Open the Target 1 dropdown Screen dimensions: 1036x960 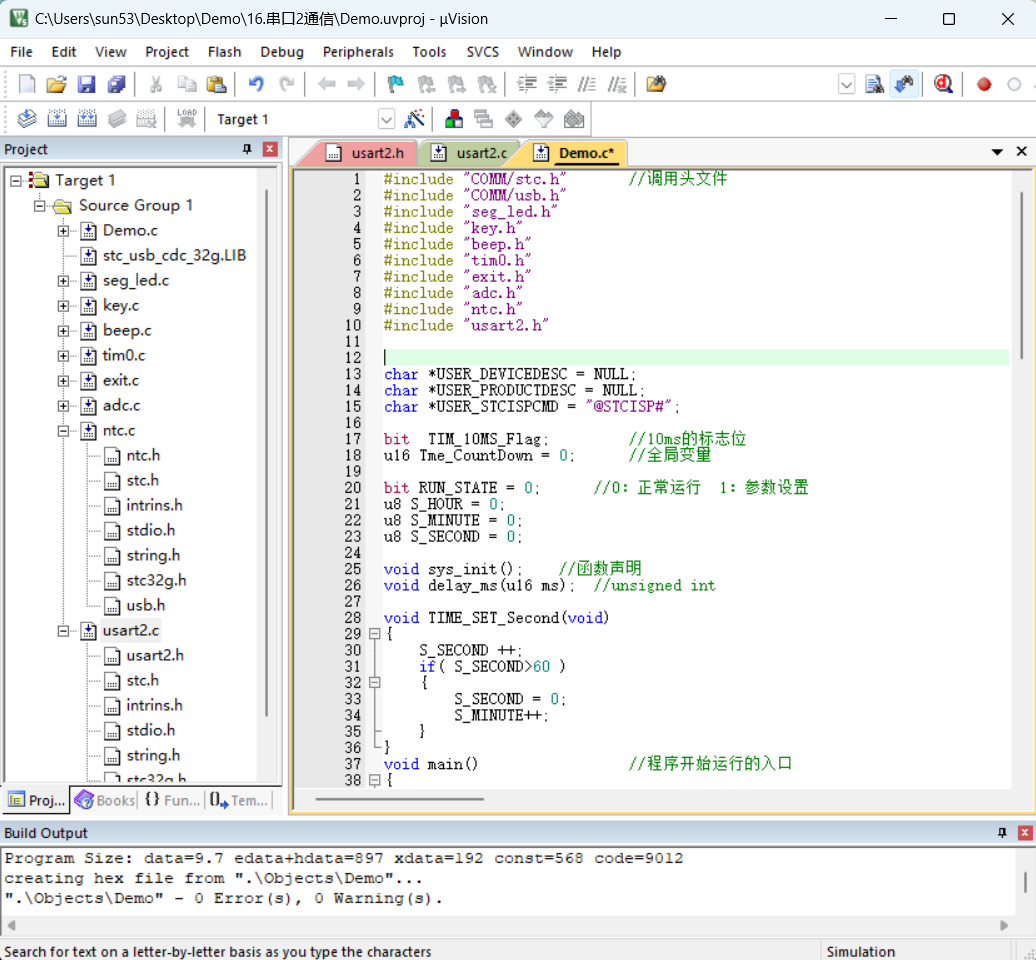click(x=387, y=120)
